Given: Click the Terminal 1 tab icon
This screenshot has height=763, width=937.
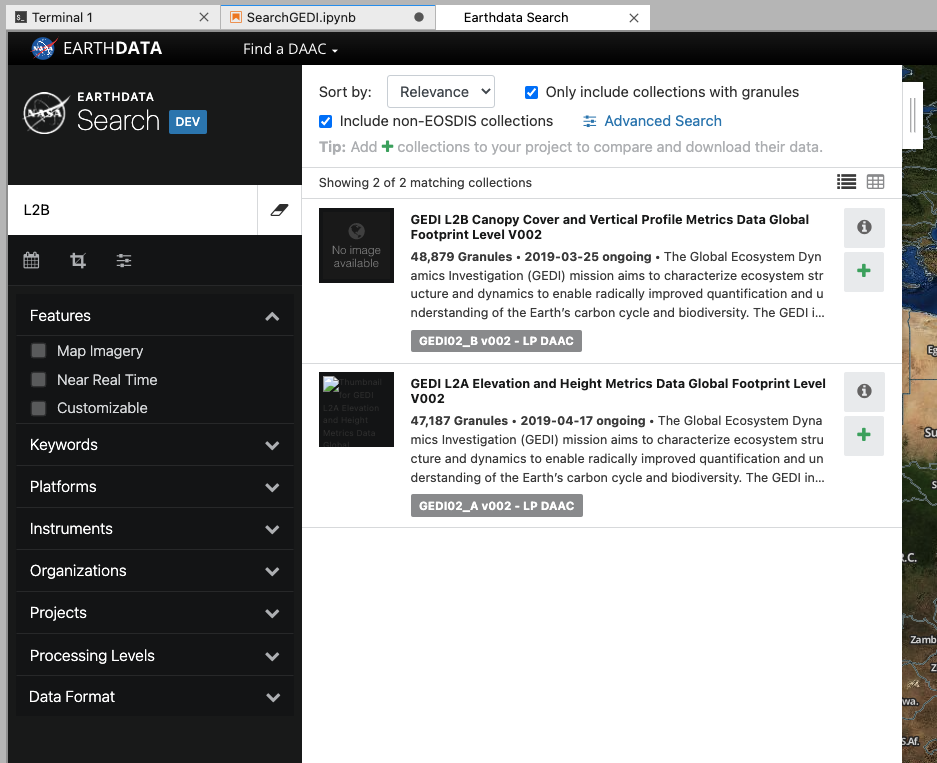Looking at the screenshot, I should coord(21,17).
